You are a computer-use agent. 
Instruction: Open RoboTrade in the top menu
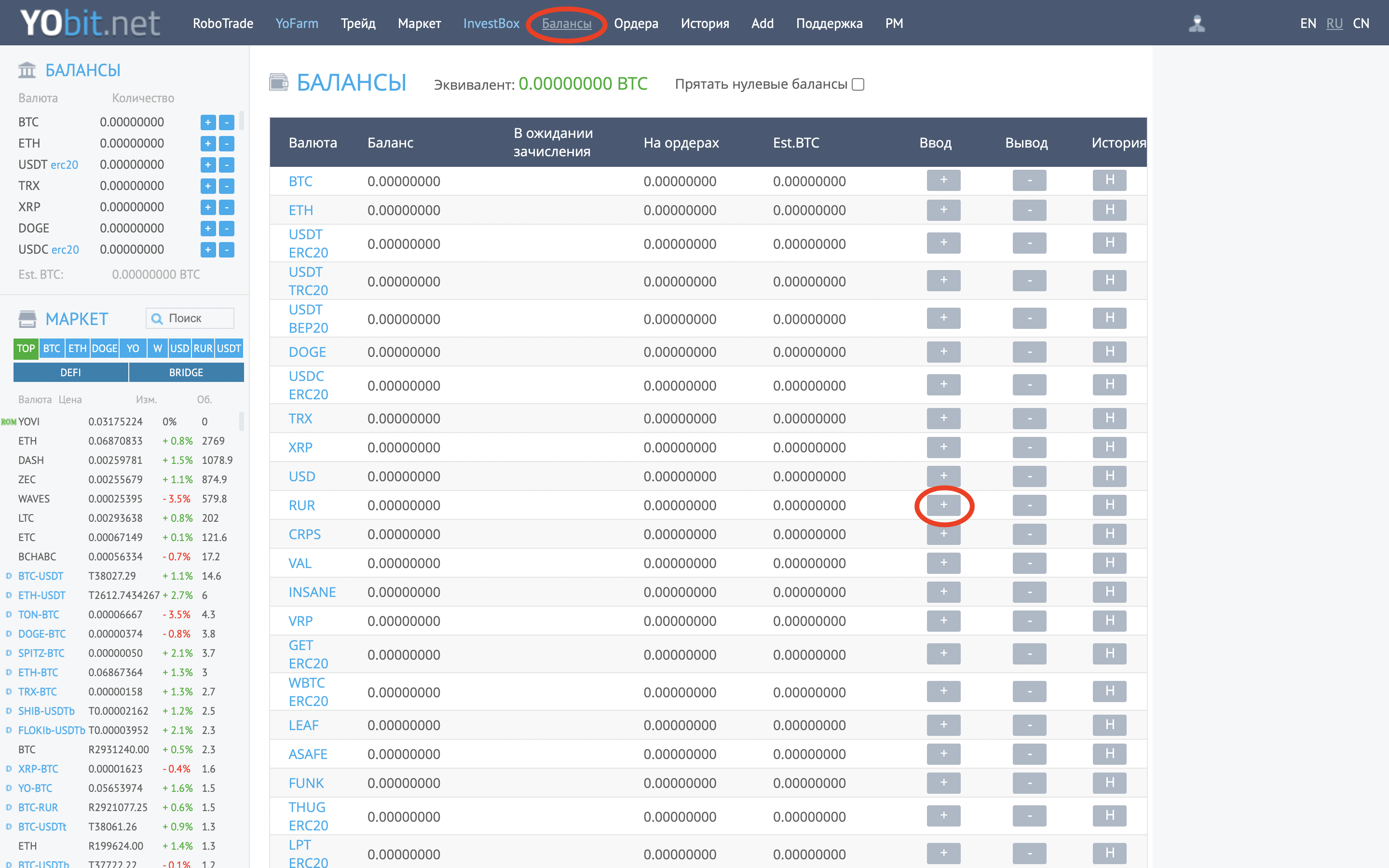tap(223, 24)
